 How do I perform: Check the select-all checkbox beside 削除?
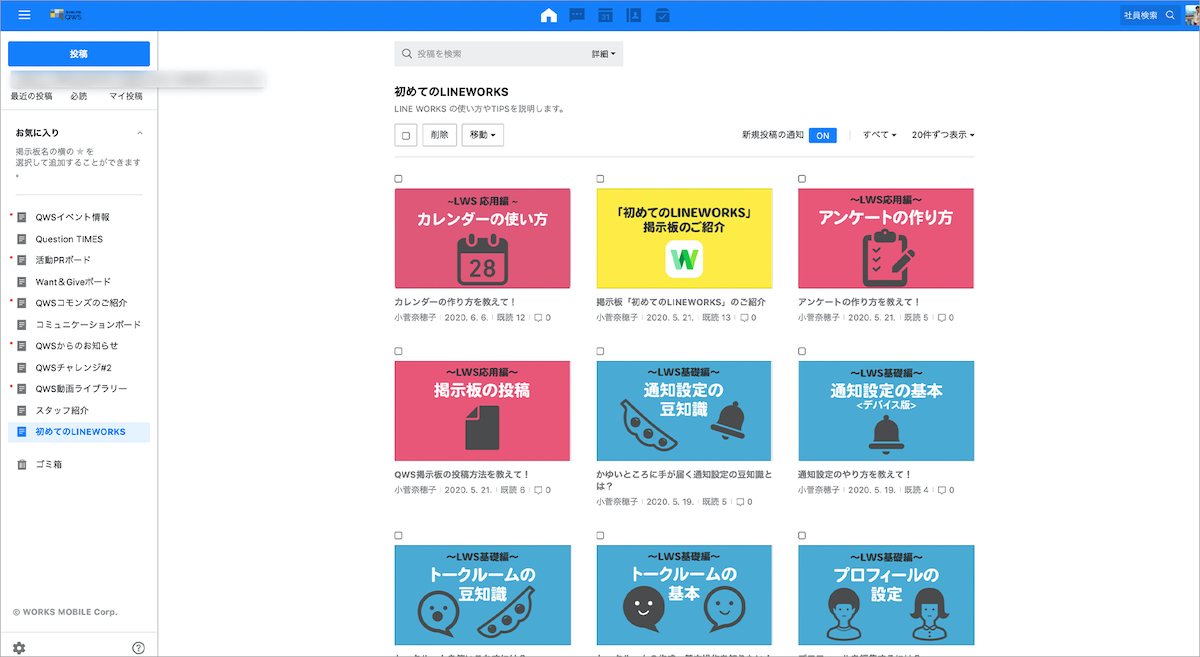[406, 135]
